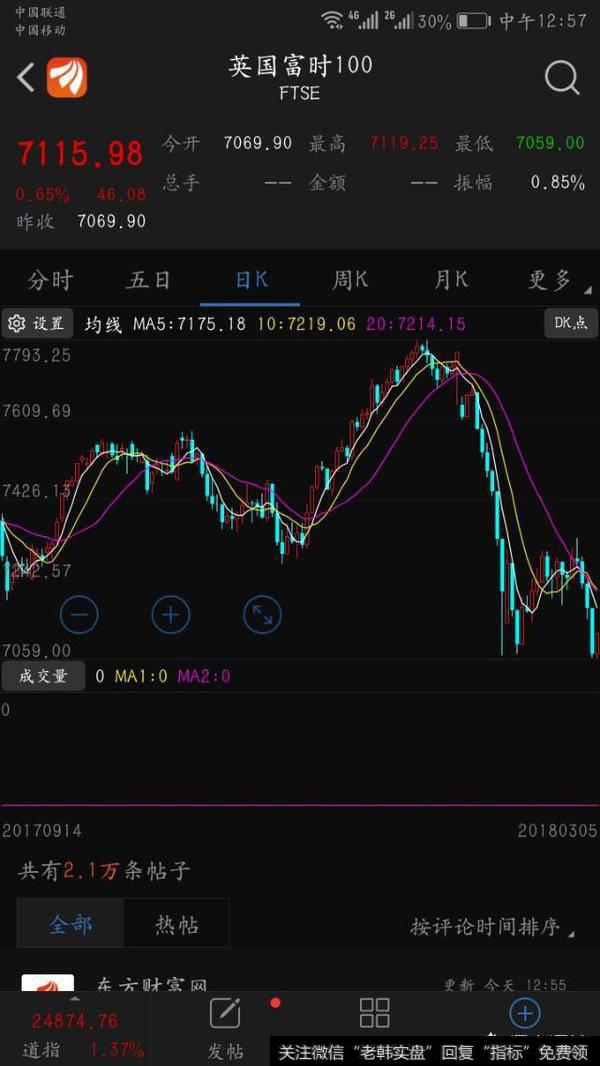Tap the MA5:7175.18 label
Image resolution: width=600 pixels, height=1066 pixels.
click(189, 324)
